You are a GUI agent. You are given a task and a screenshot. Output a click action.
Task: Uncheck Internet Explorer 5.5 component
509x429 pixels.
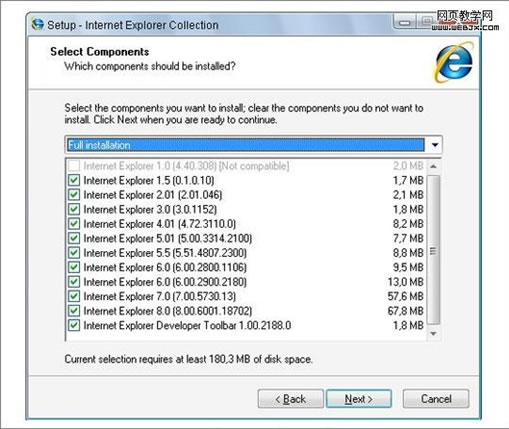74,253
